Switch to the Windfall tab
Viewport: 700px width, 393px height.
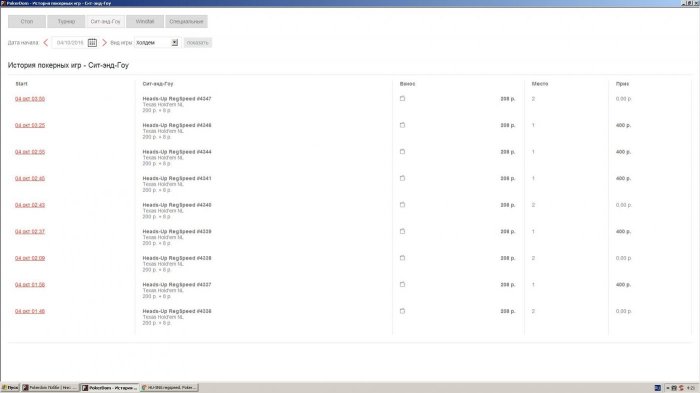click(145, 21)
